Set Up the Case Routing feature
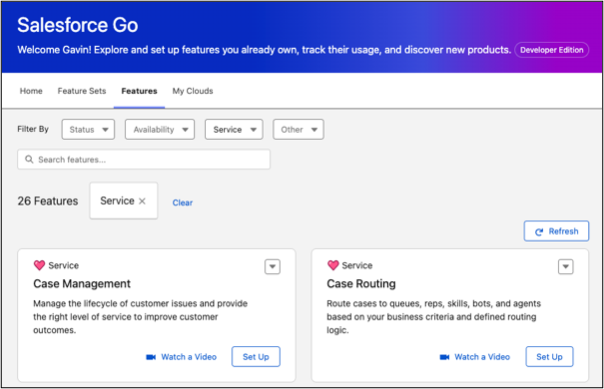604x389 pixels. [x=549, y=357]
